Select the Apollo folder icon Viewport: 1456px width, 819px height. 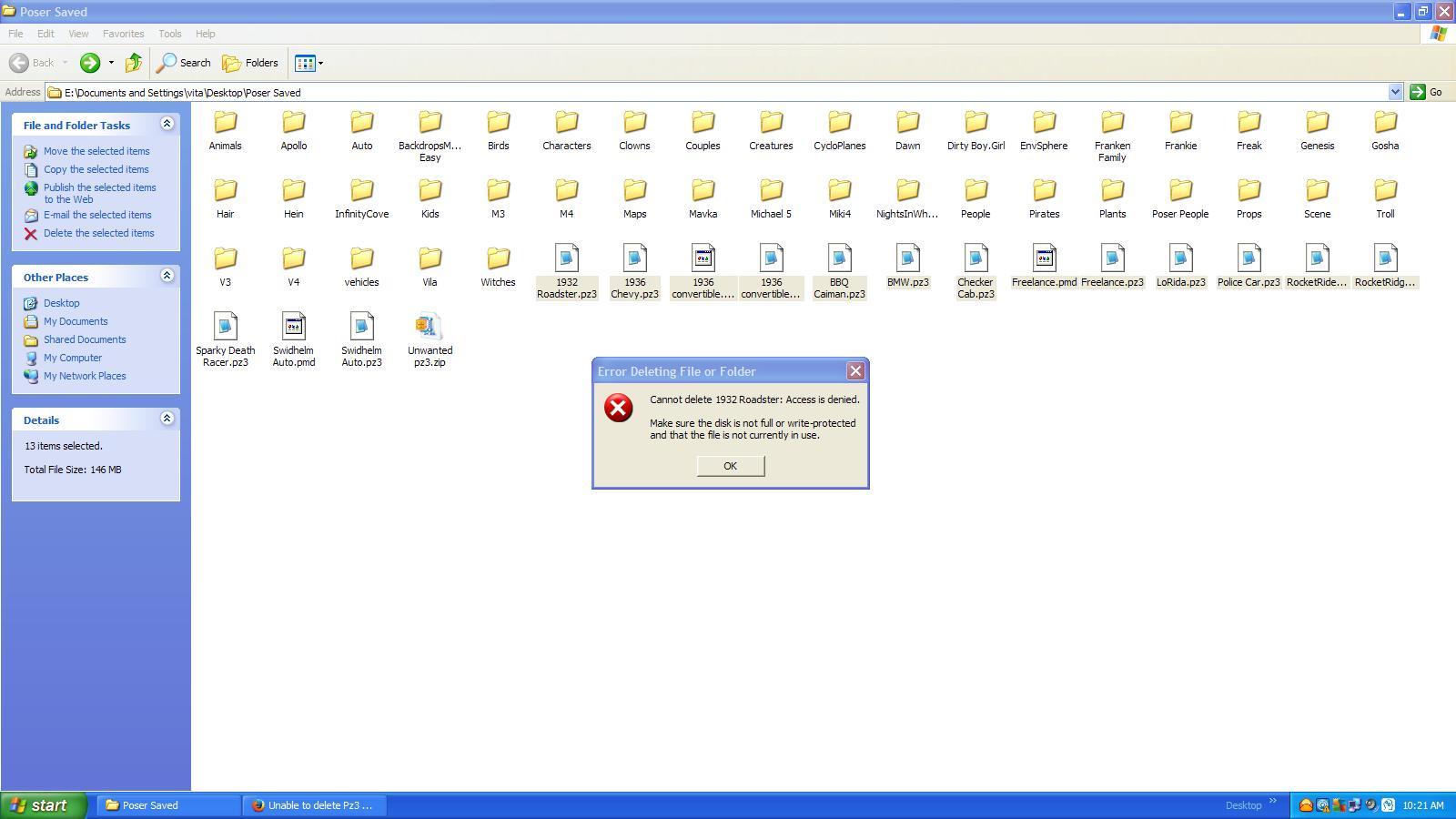click(293, 122)
